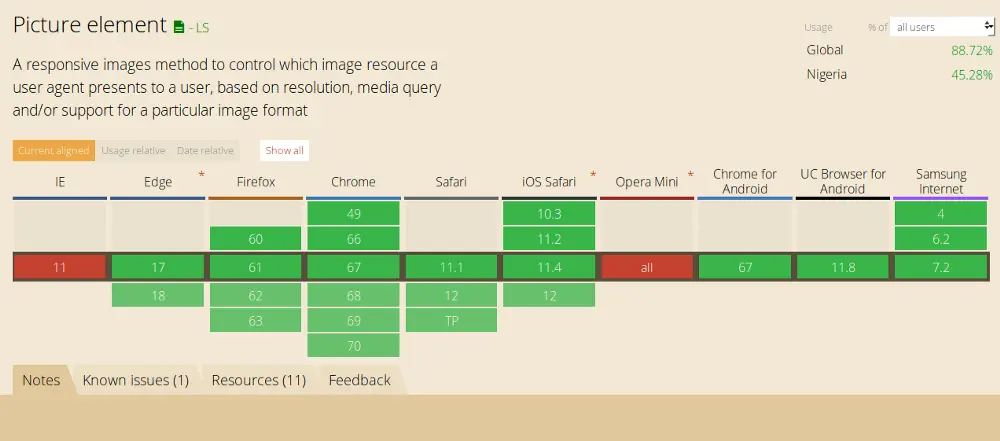The width and height of the screenshot is (1000, 441).
Task: Click the Show all button
Action: (x=285, y=151)
